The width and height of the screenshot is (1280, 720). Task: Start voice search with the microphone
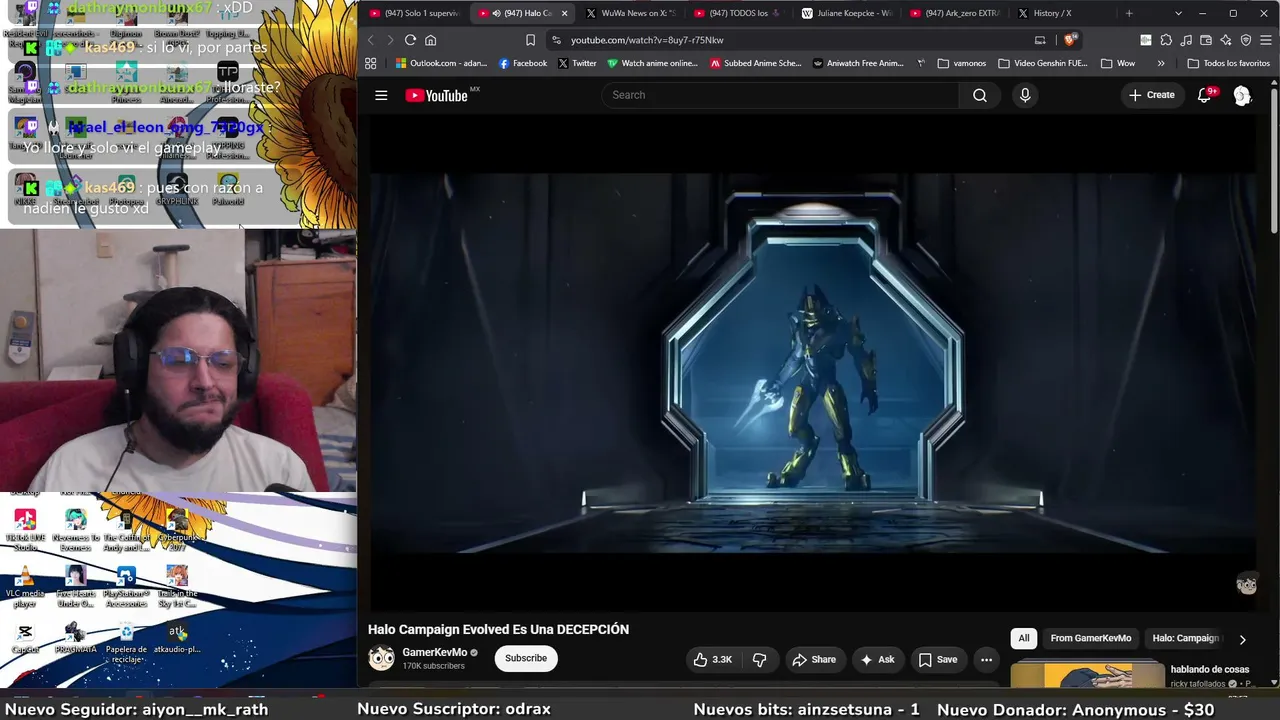coord(1025,95)
